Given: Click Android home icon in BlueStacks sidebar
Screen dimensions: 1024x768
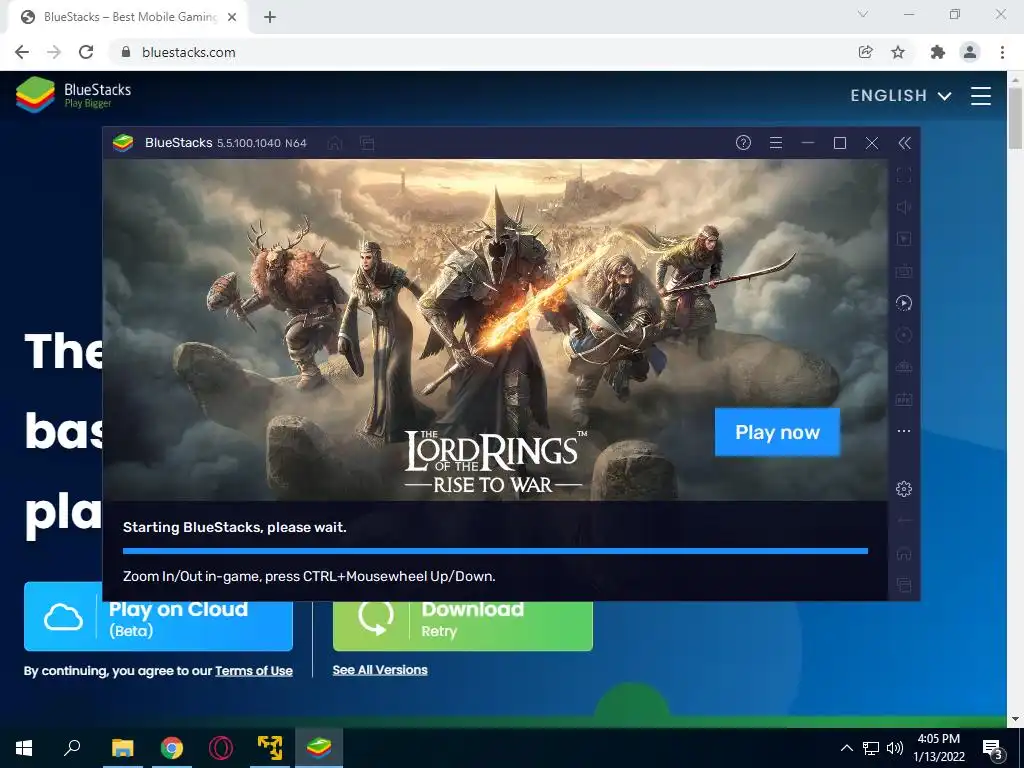Looking at the screenshot, I should (x=904, y=554).
